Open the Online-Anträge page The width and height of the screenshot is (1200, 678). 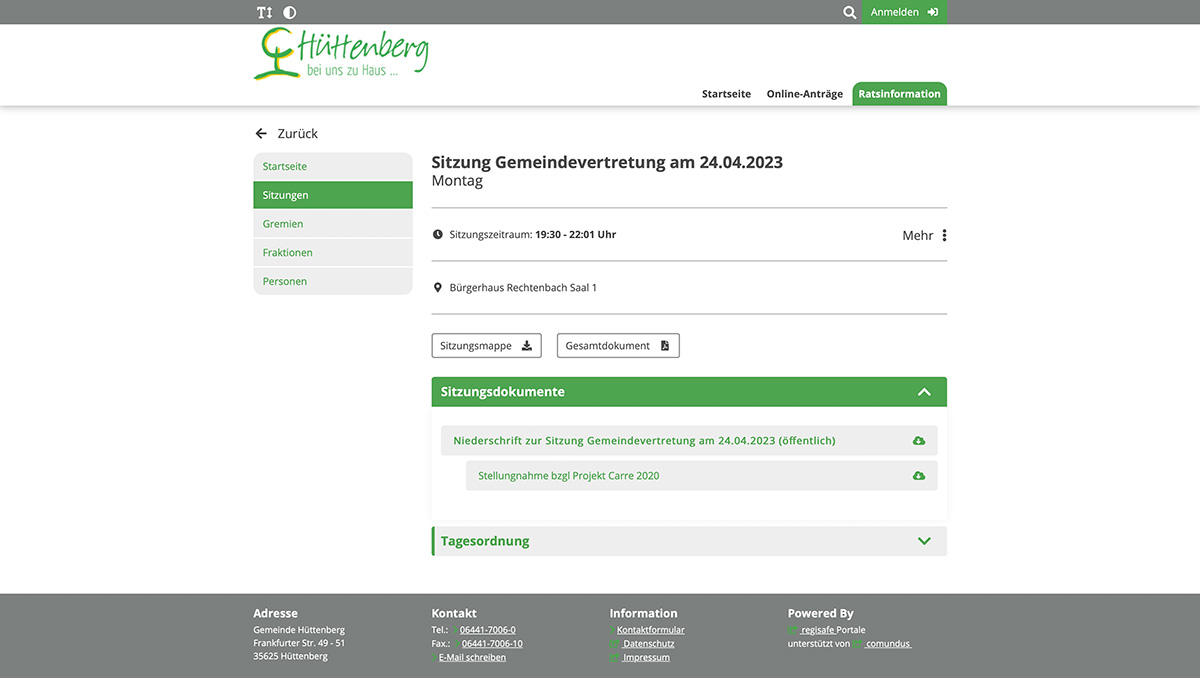(x=804, y=93)
